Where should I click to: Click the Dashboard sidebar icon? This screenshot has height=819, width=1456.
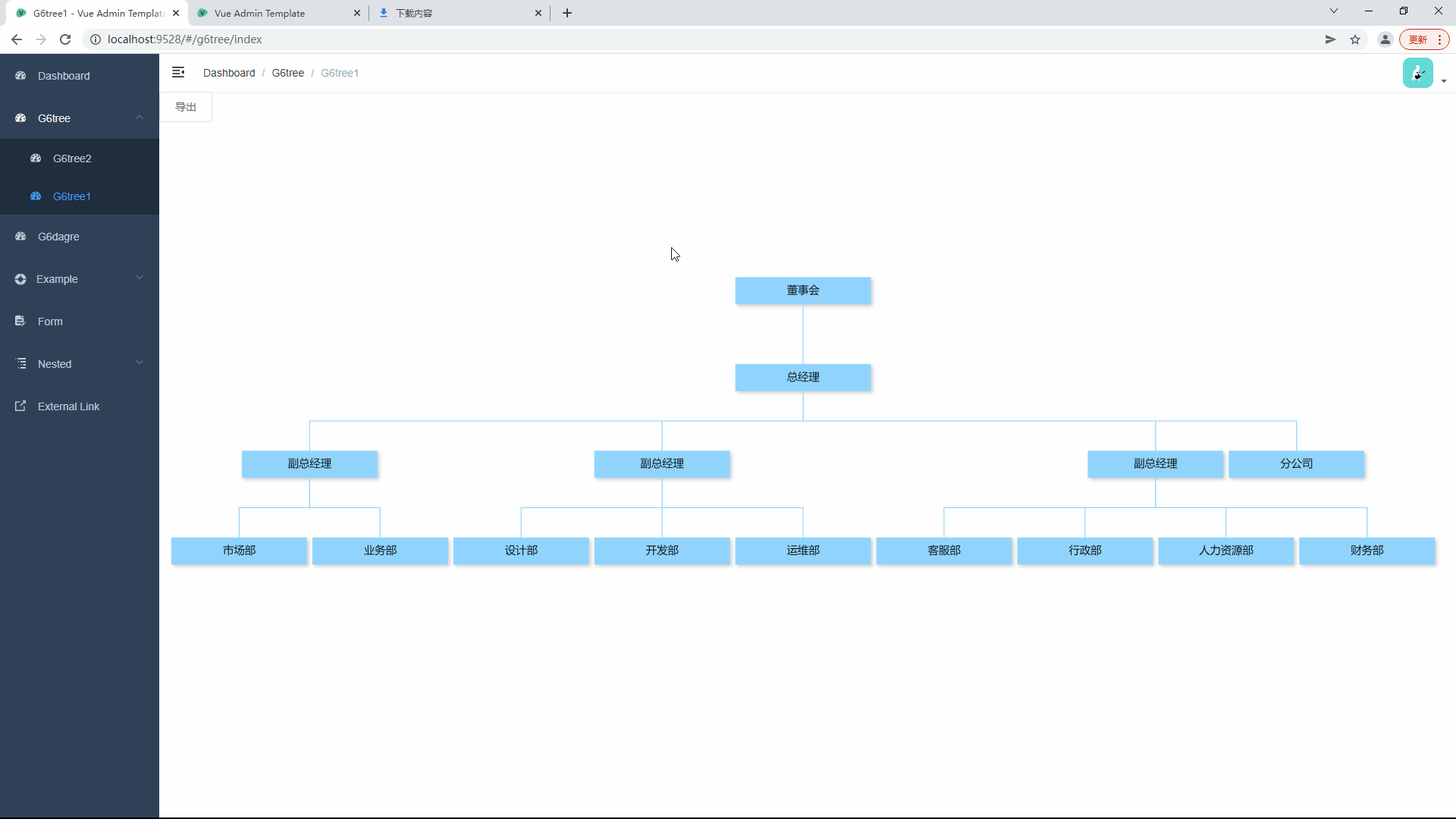20,76
